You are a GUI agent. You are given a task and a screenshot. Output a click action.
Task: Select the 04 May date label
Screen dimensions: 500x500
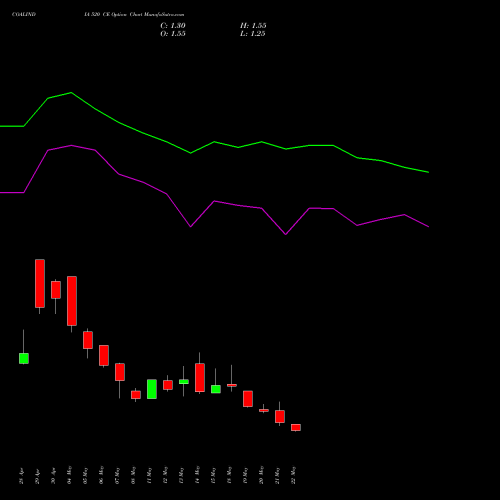(x=70, y=475)
